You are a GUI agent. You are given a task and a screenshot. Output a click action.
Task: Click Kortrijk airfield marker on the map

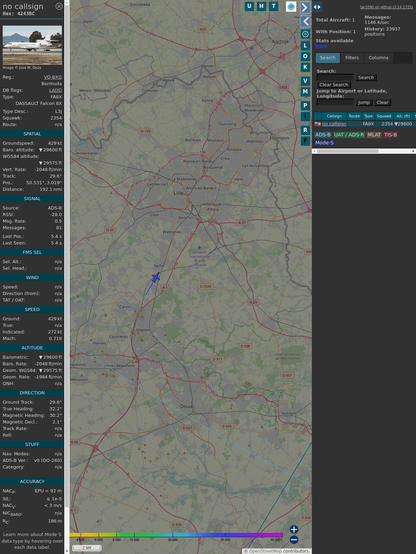coord(252,48)
